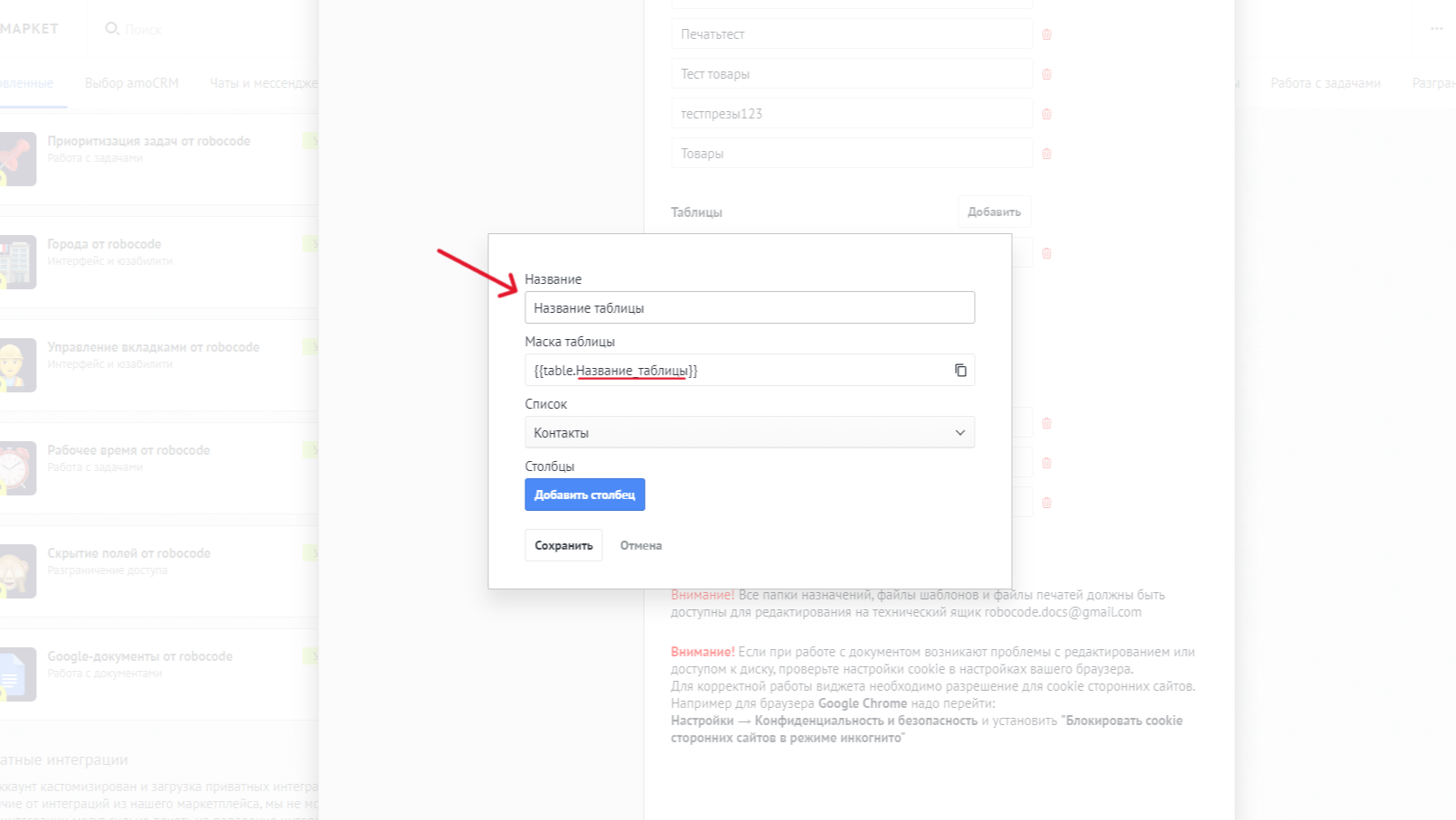Open Рабочее время widget icon
The image size is (1456, 820).
17,468
